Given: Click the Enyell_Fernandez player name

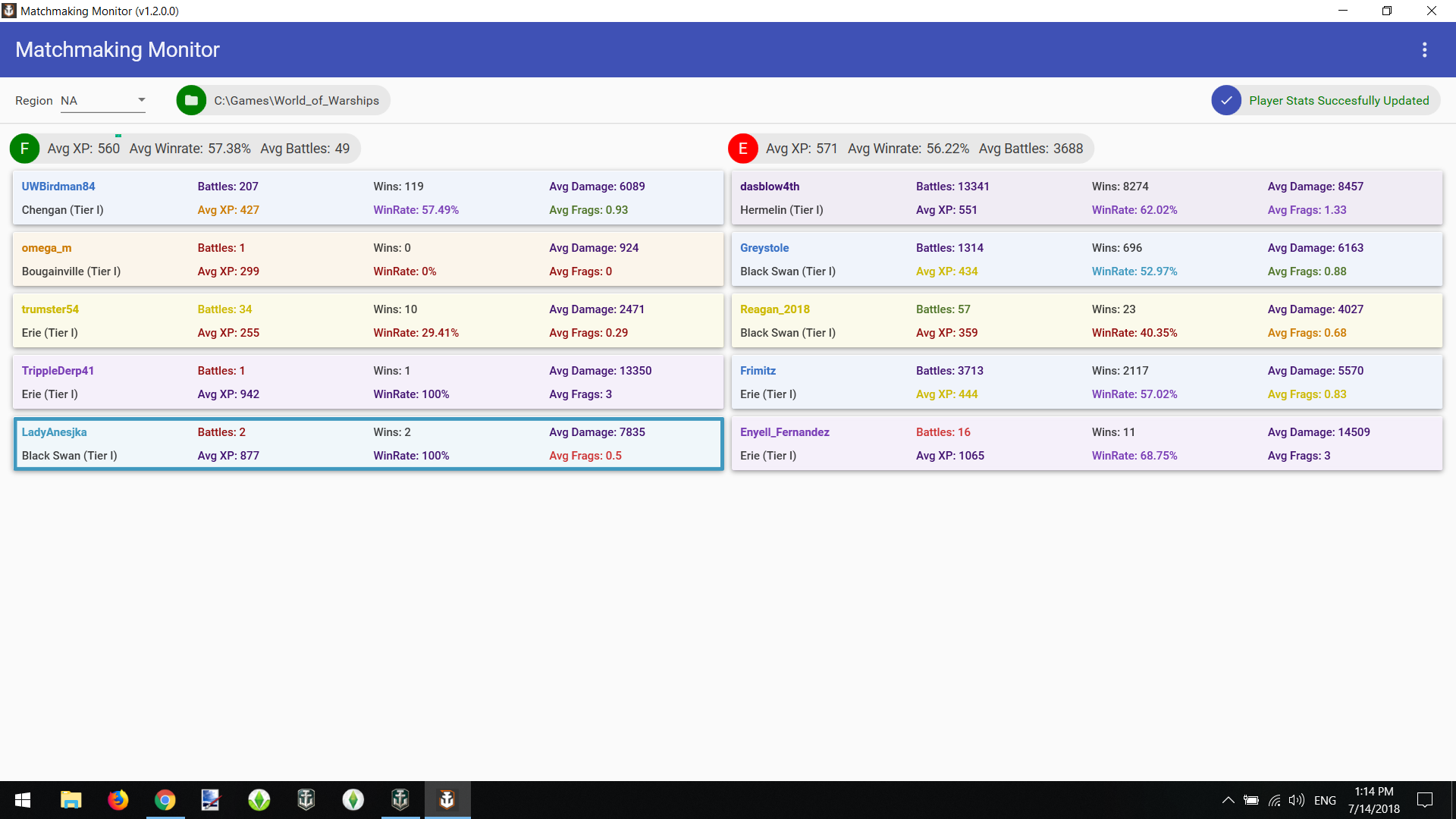Looking at the screenshot, I should tap(784, 432).
